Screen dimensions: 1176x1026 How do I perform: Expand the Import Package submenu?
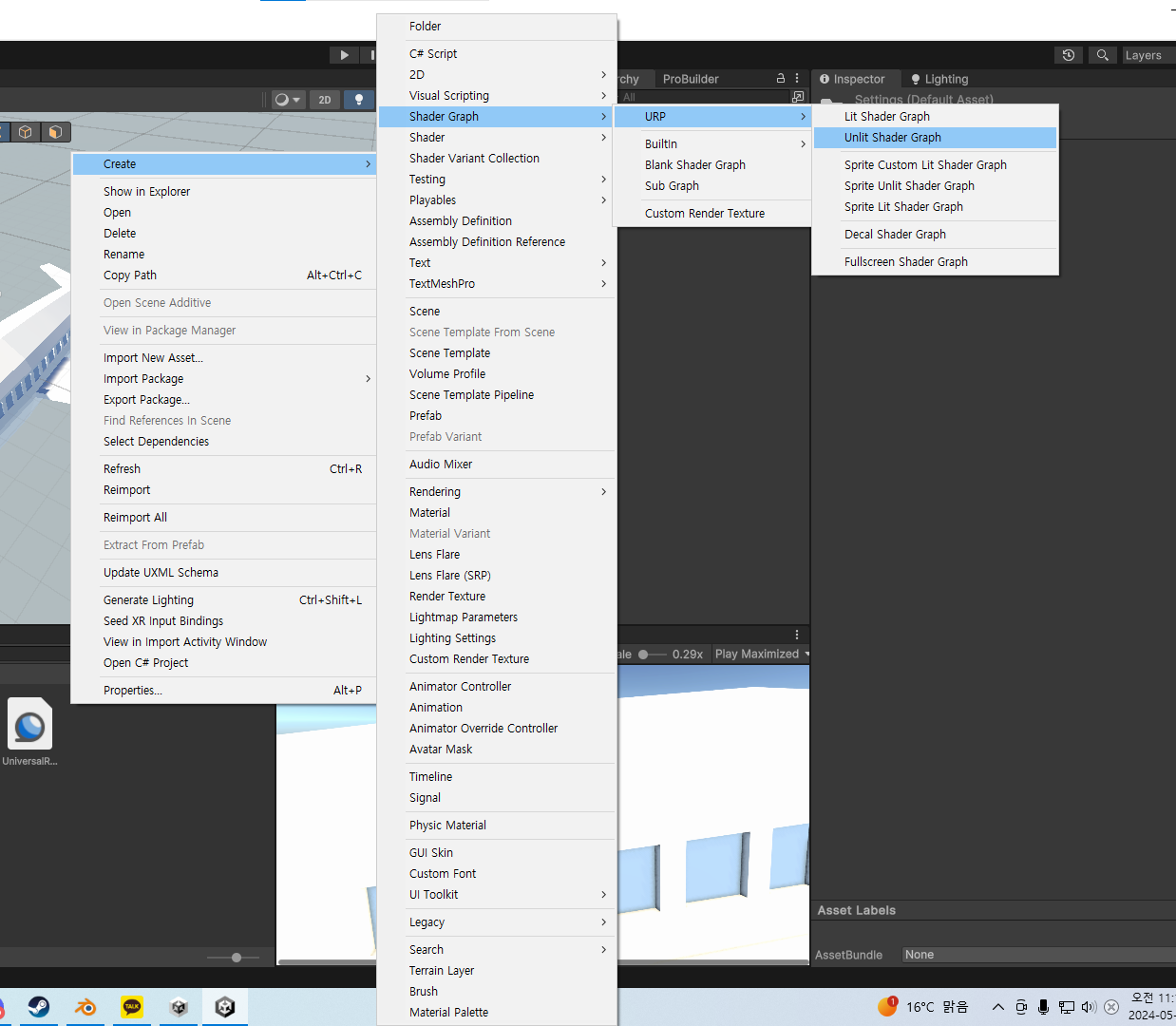(x=224, y=379)
